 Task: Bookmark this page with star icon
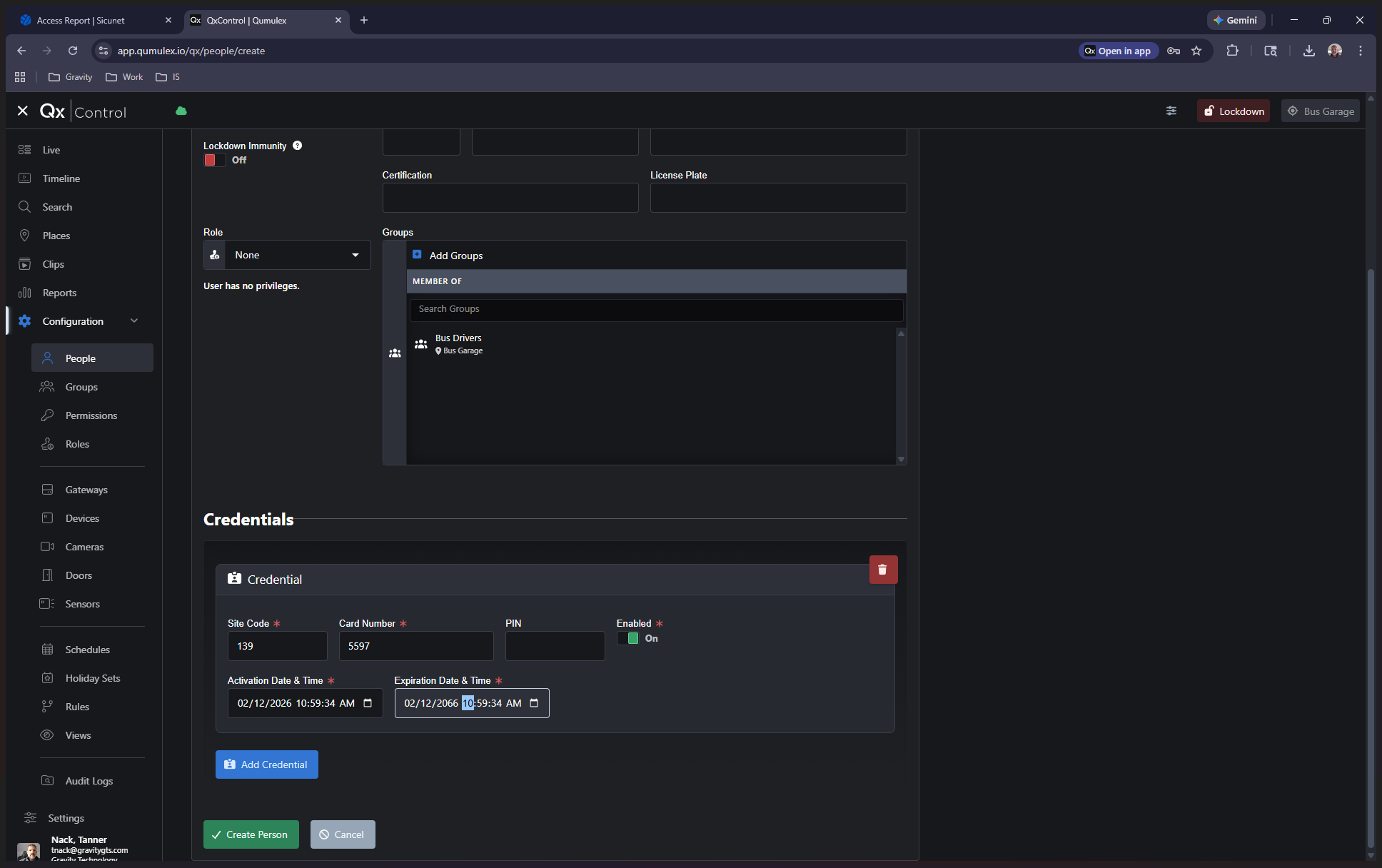pos(1196,51)
